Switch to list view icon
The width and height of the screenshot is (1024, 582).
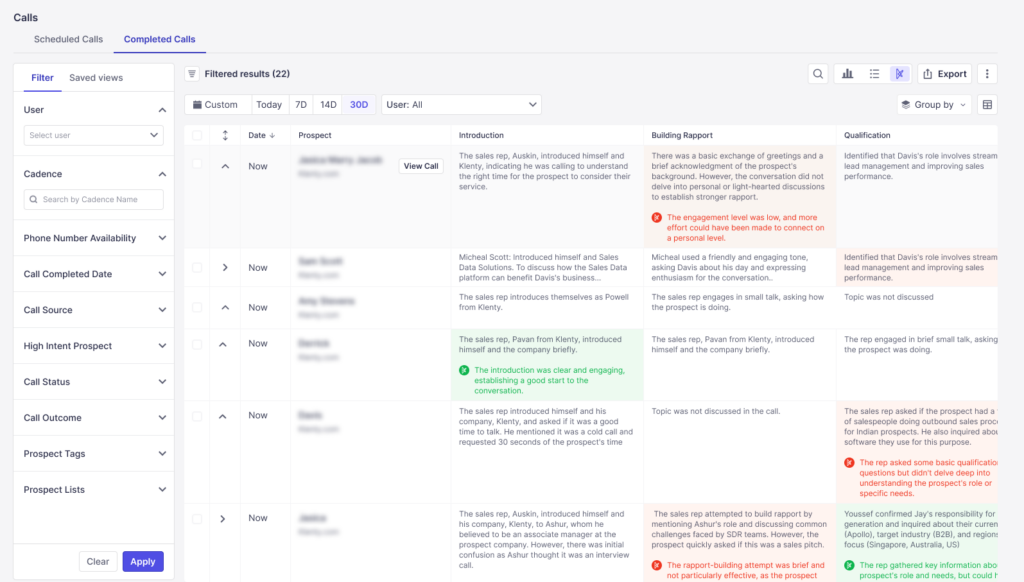(x=874, y=74)
